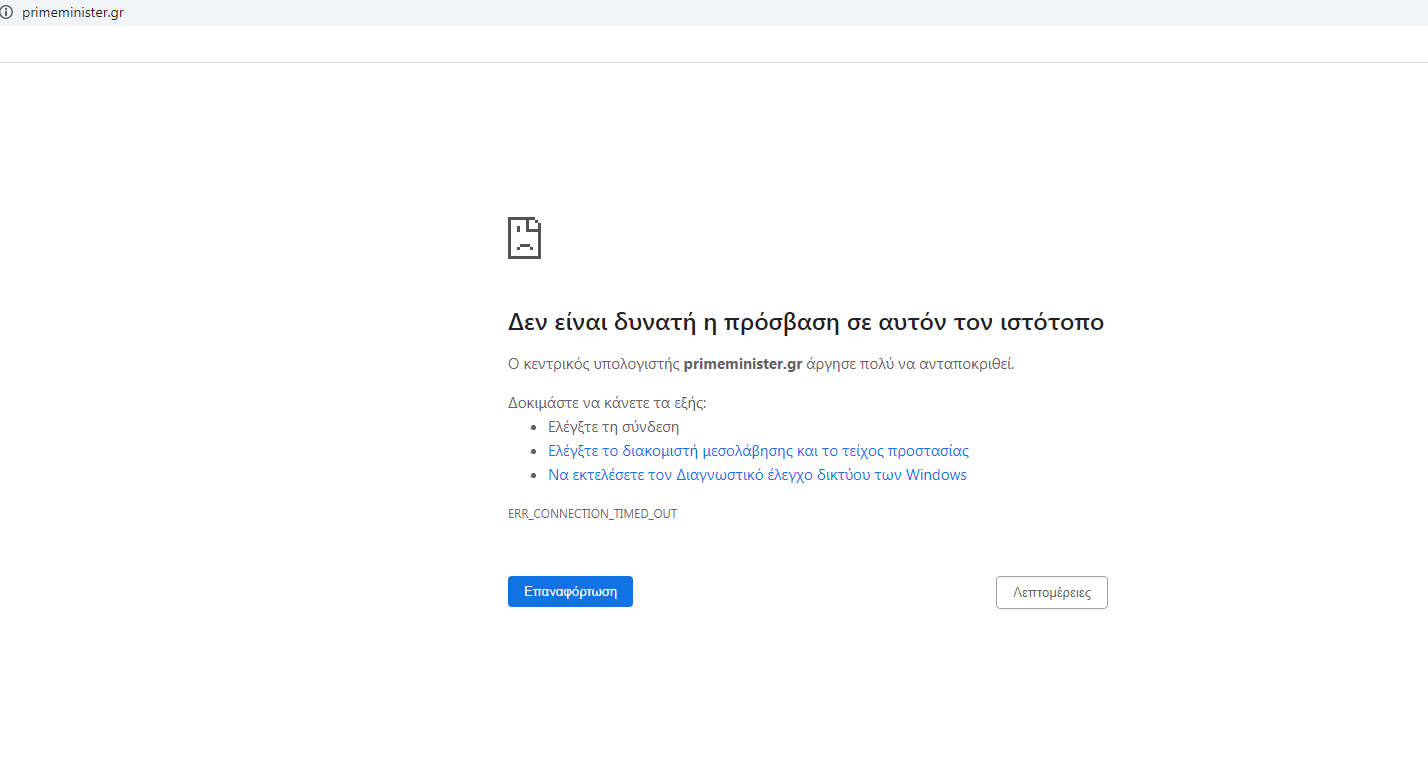
Task: Open the Λεπτομέρειες details button
Action: click(1051, 592)
